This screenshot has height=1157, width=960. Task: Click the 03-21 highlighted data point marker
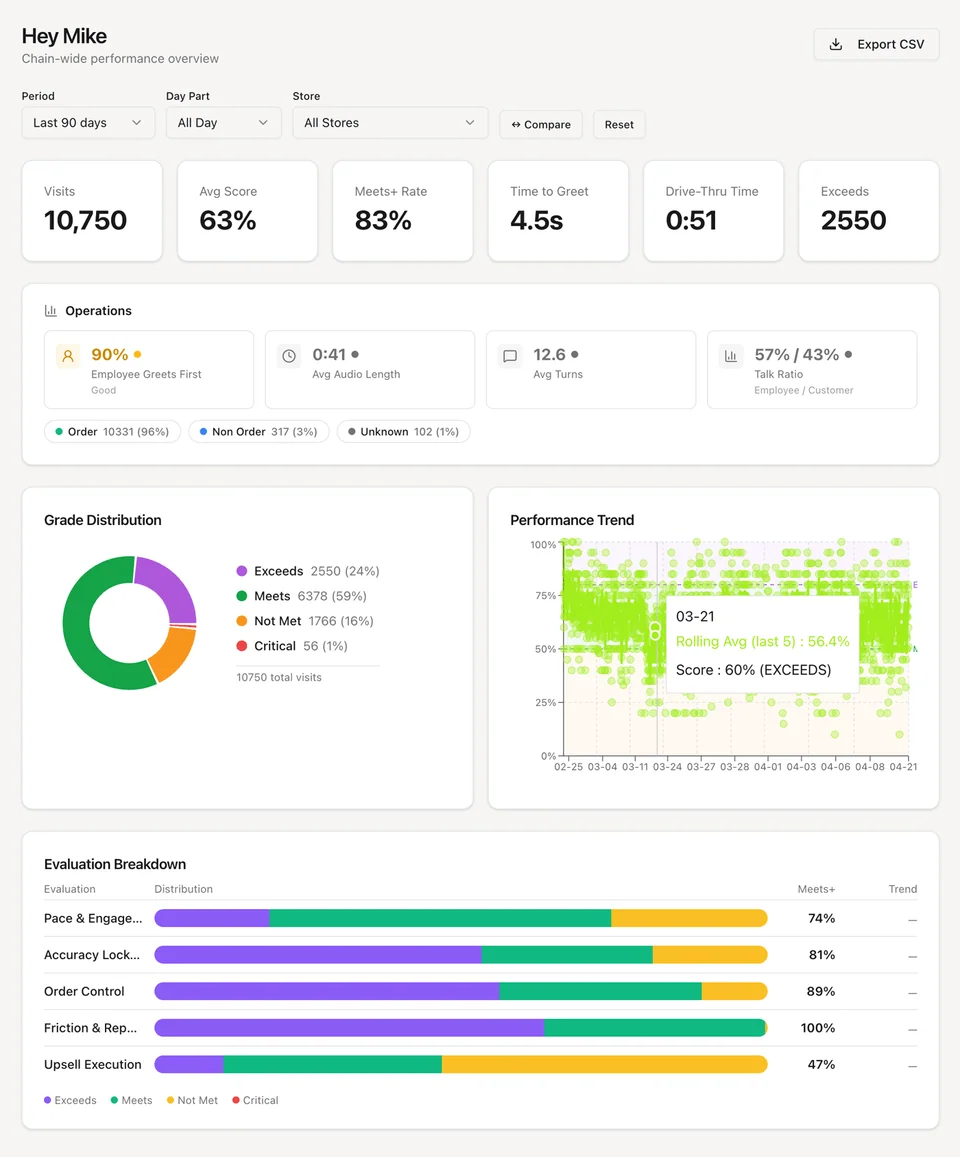[655, 631]
